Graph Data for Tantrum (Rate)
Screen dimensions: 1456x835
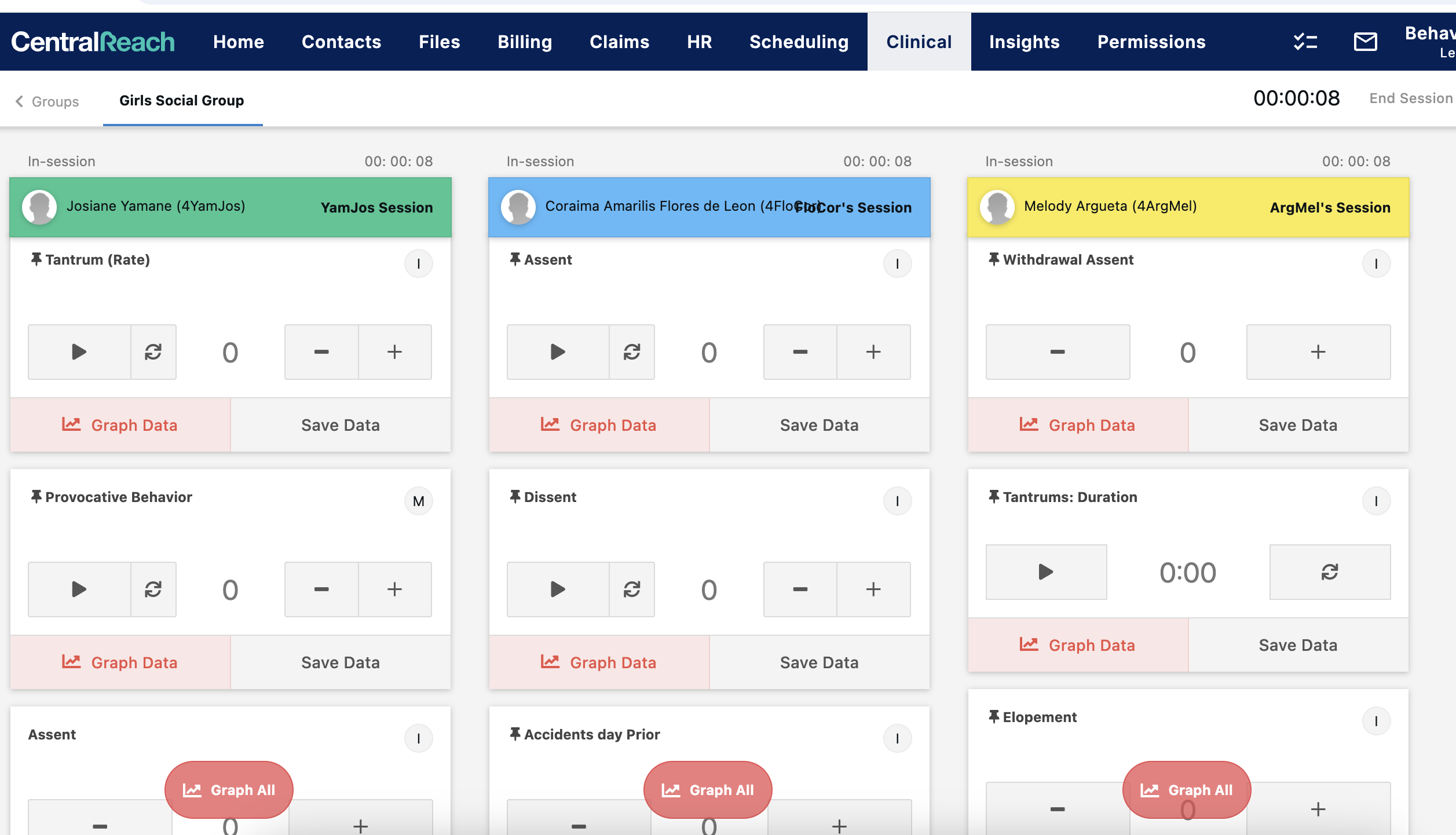120,425
